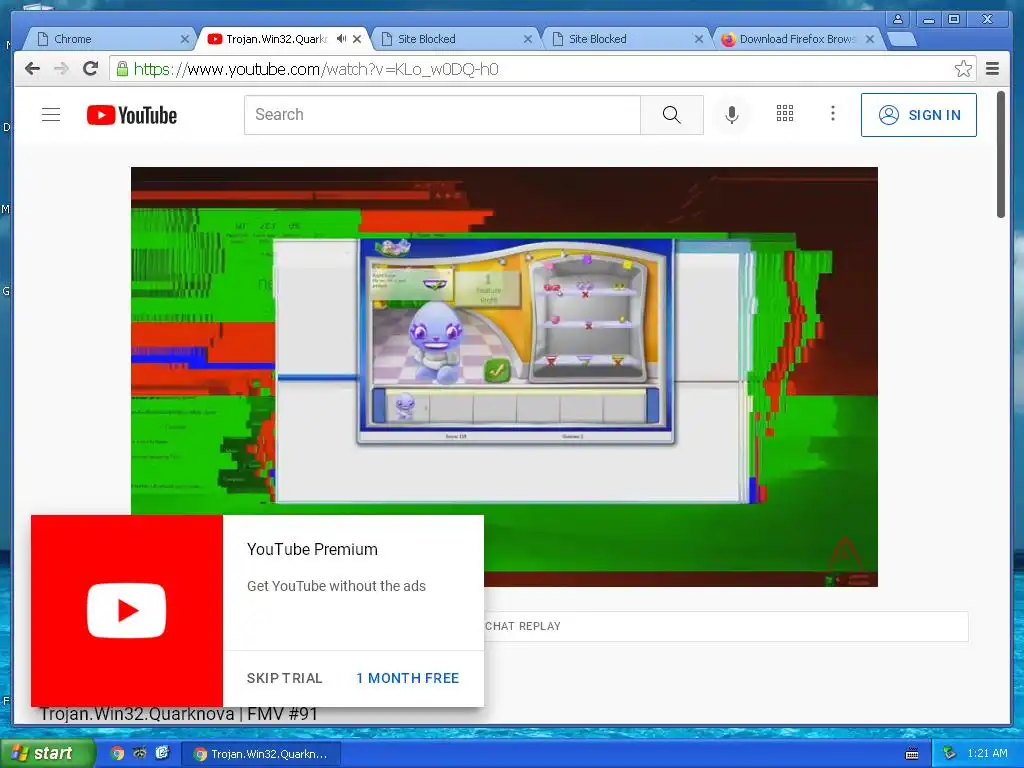Open the YouTube guide hamburger menu
The width and height of the screenshot is (1024, 768).
(51, 115)
